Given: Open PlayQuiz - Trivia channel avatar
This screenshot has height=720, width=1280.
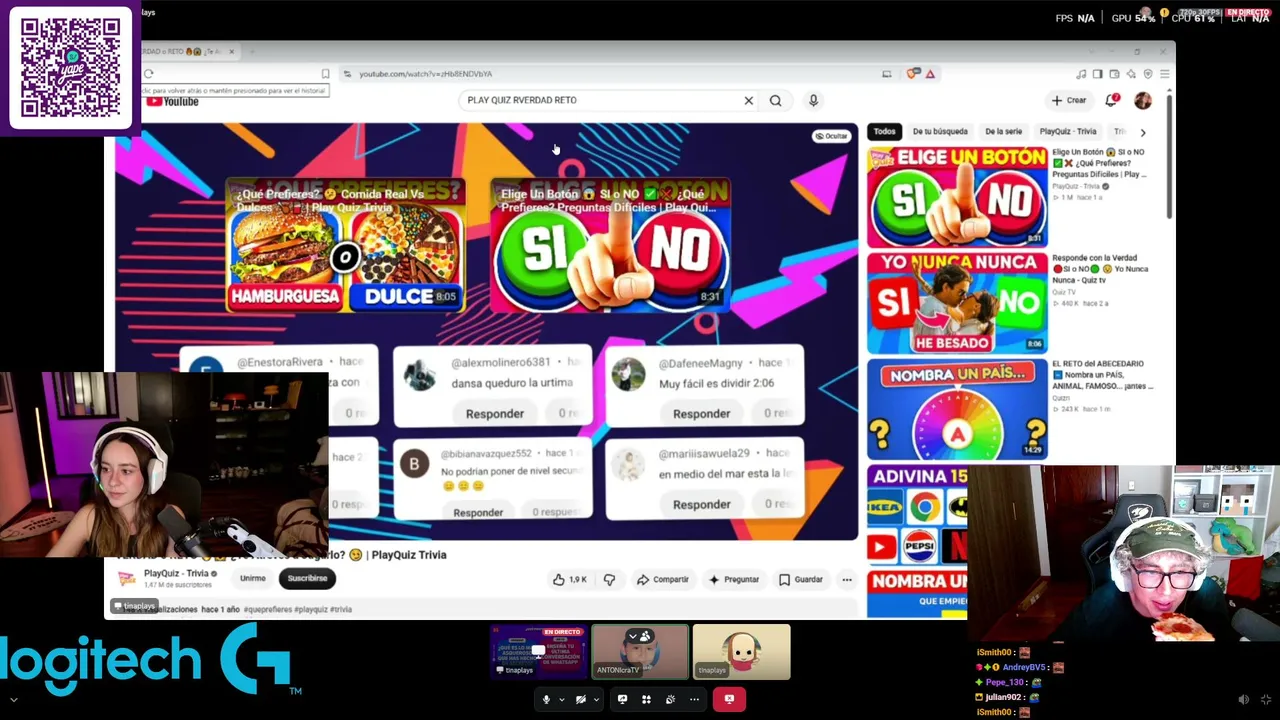Looking at the screenshot, I should (x=126, y=578).
